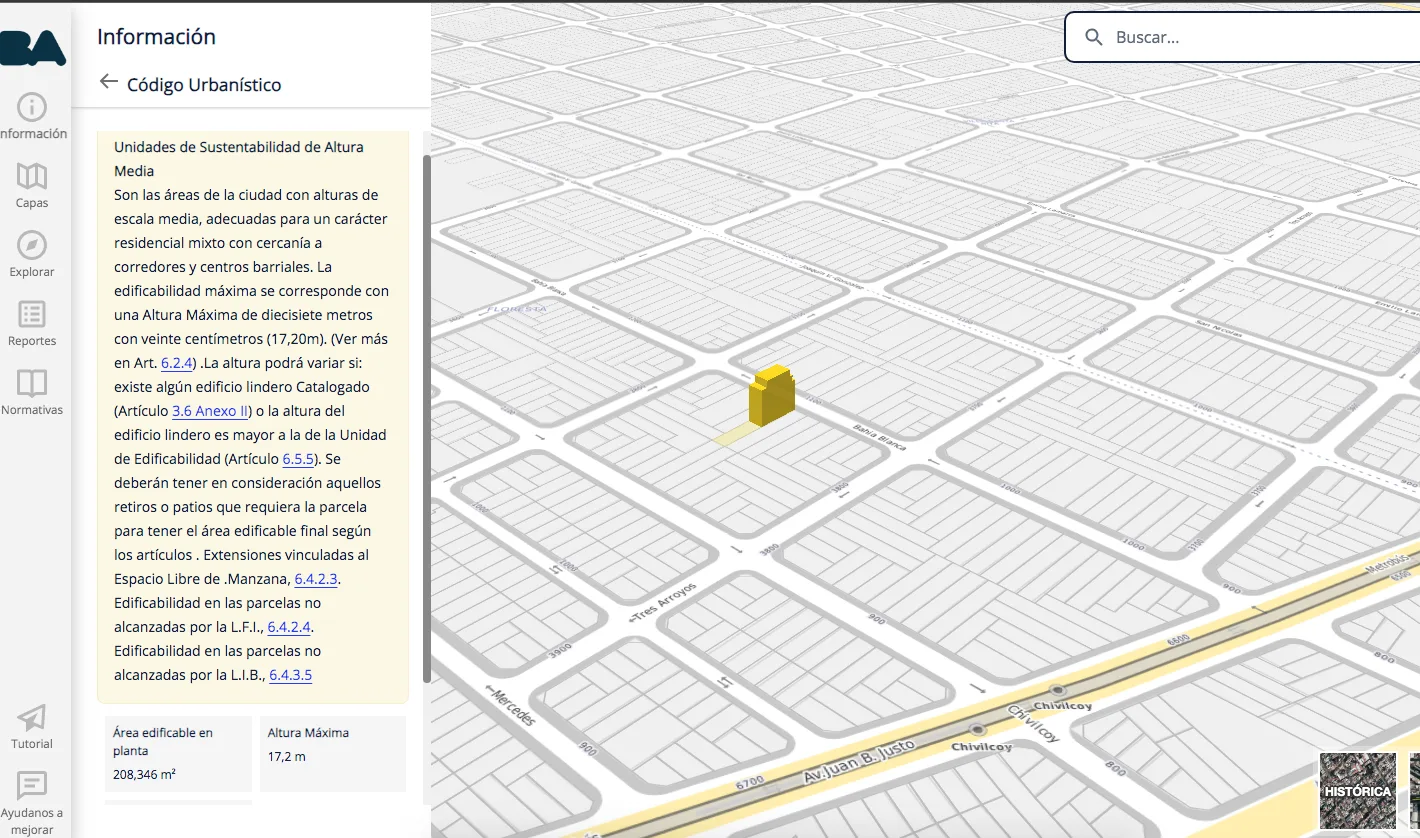Open the Explorar compass section
The image size is (1420, 838).
coord(32,255)
